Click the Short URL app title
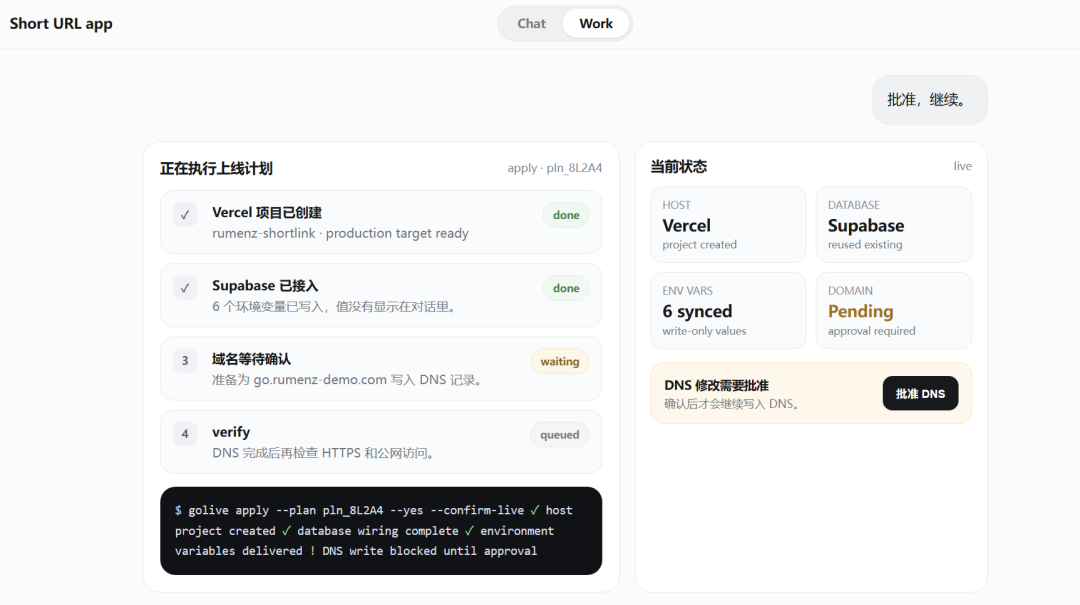The width and height of the screenshot is (1080, 605). (61, 23)
